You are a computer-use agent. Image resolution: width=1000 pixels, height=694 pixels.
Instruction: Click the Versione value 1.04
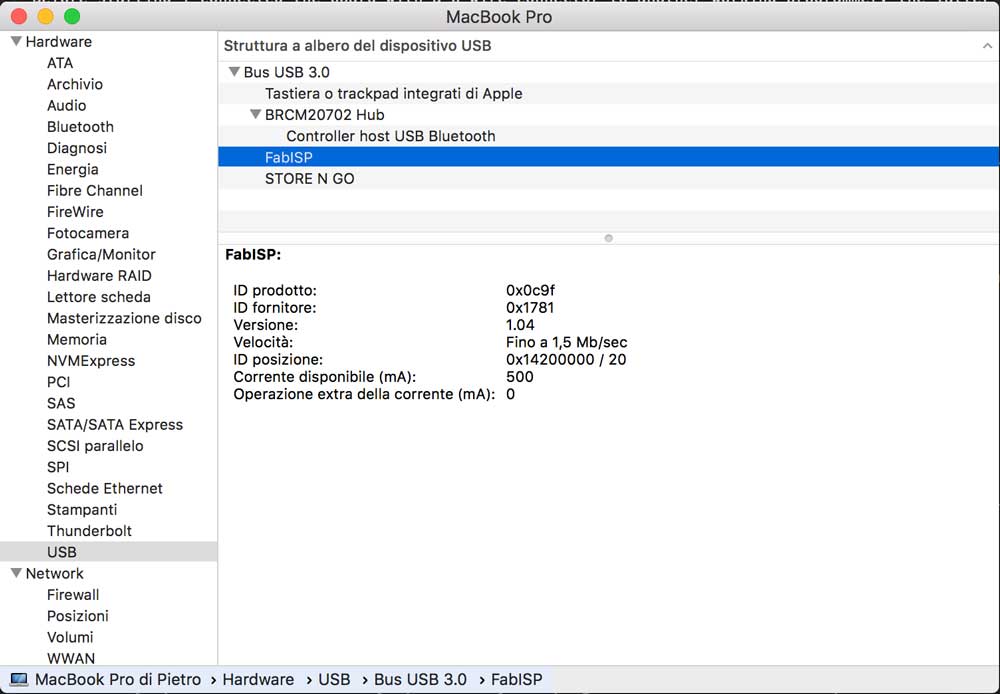[x=520, y=325]
